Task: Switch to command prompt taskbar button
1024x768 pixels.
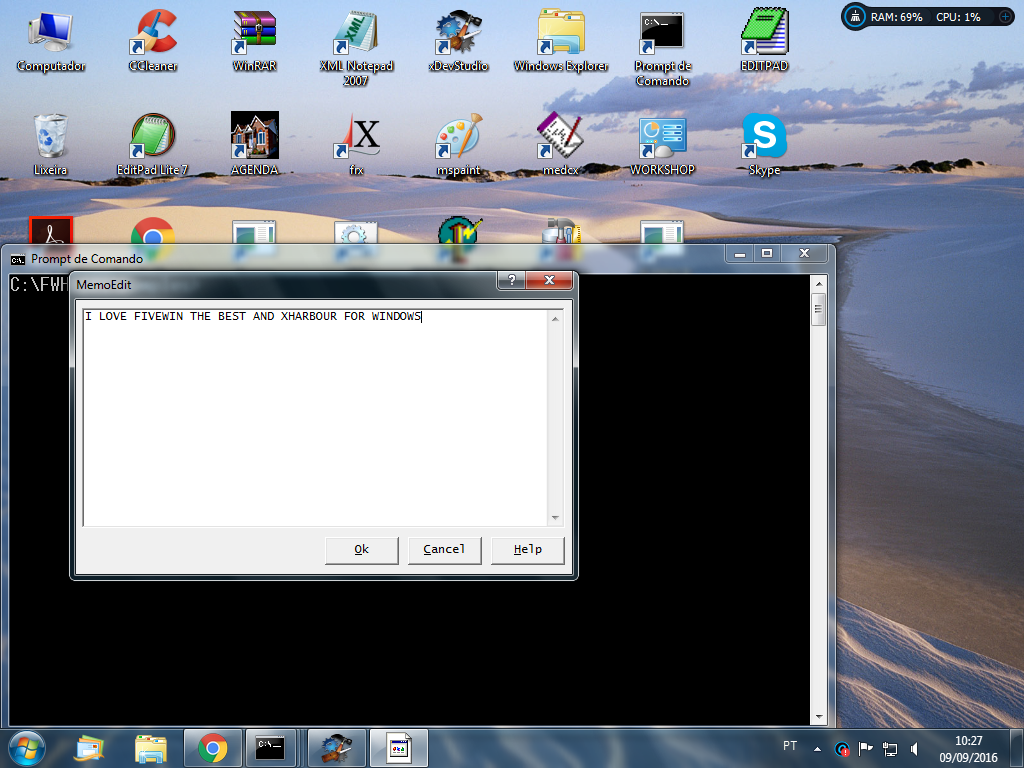Action: coord(270,748)
